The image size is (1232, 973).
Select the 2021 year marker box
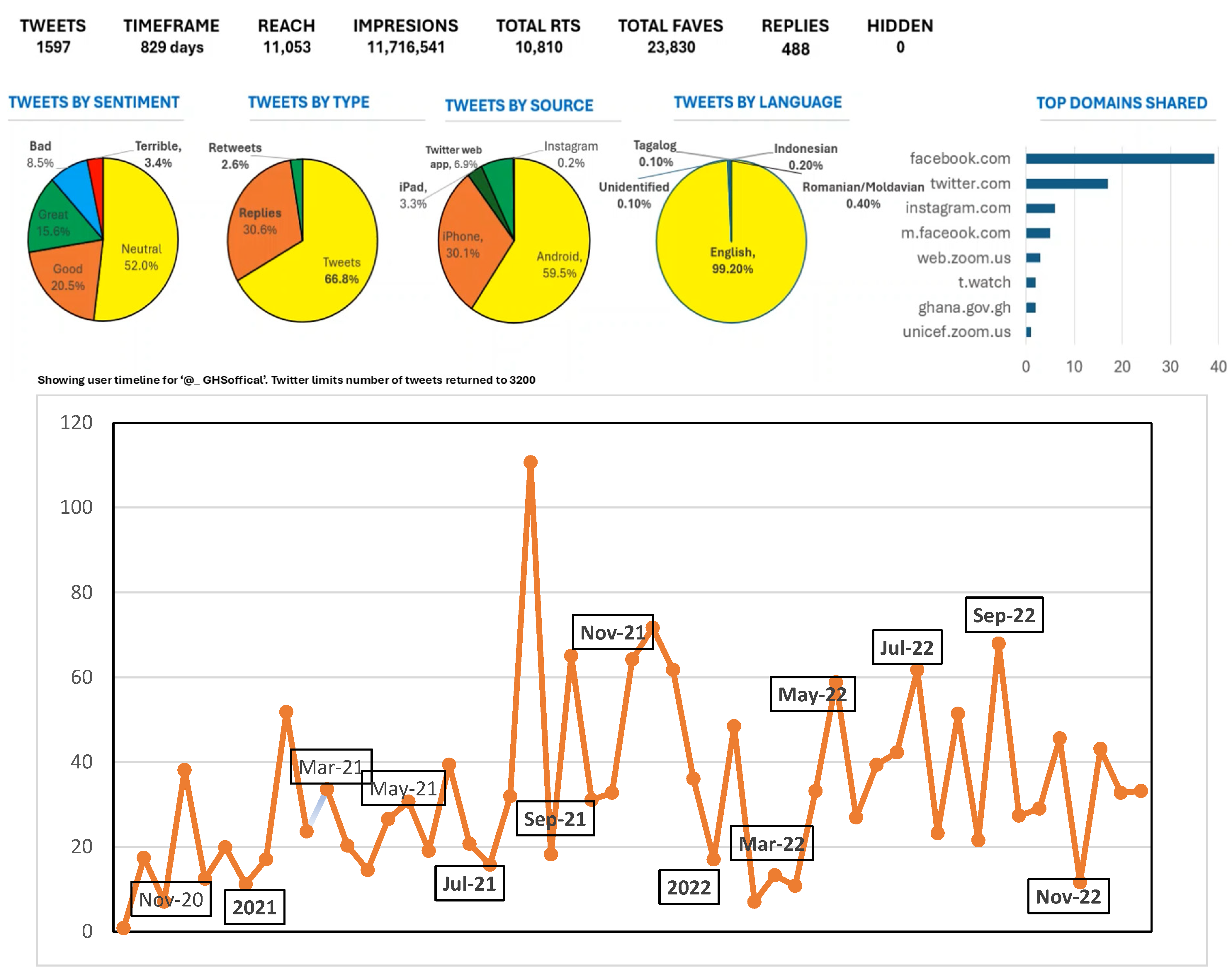tap(254, 907)
